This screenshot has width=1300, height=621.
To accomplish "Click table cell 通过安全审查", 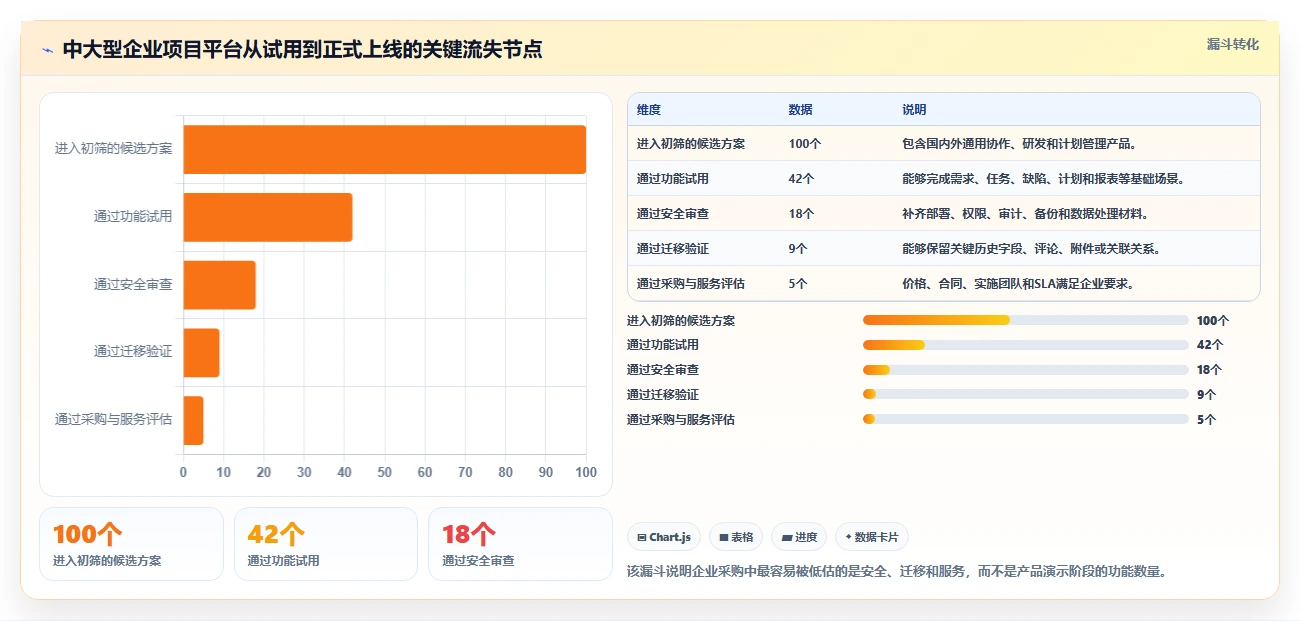I will click(673, 214).
